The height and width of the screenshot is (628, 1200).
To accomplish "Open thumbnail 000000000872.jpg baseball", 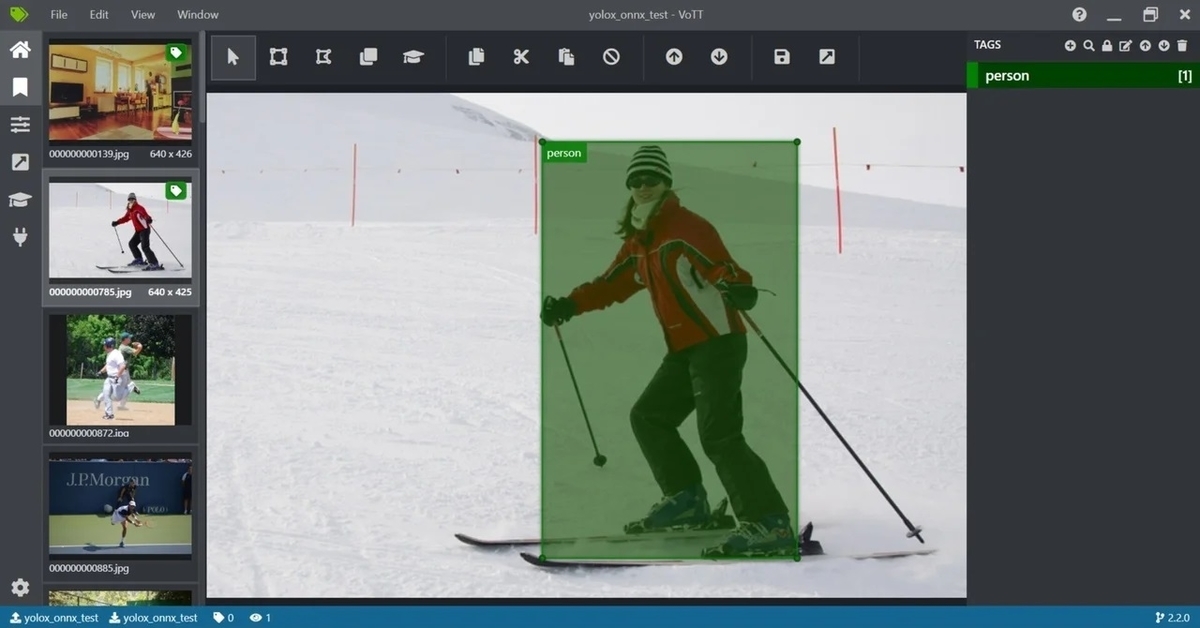I will click(120, 370).
